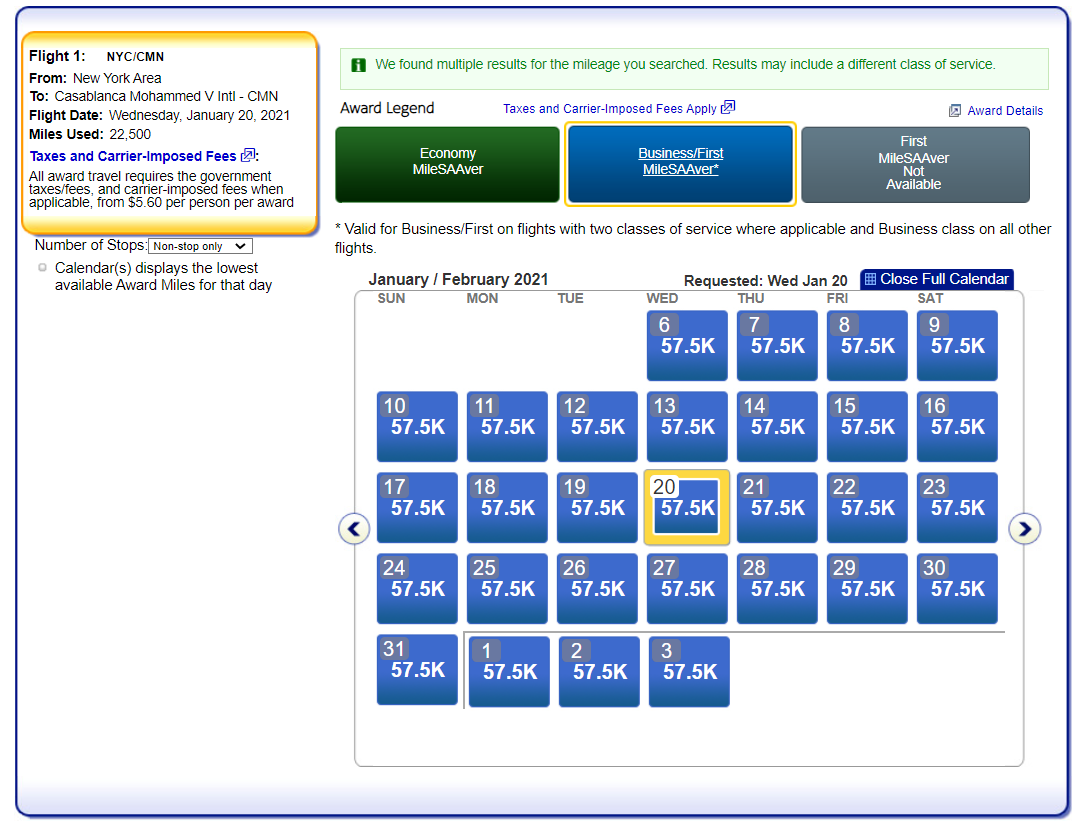The image size is (1085, 826).
Task: Click Taxes and Carrier-Imposed Fees in flight summary
Action: [x=133, y=156]
